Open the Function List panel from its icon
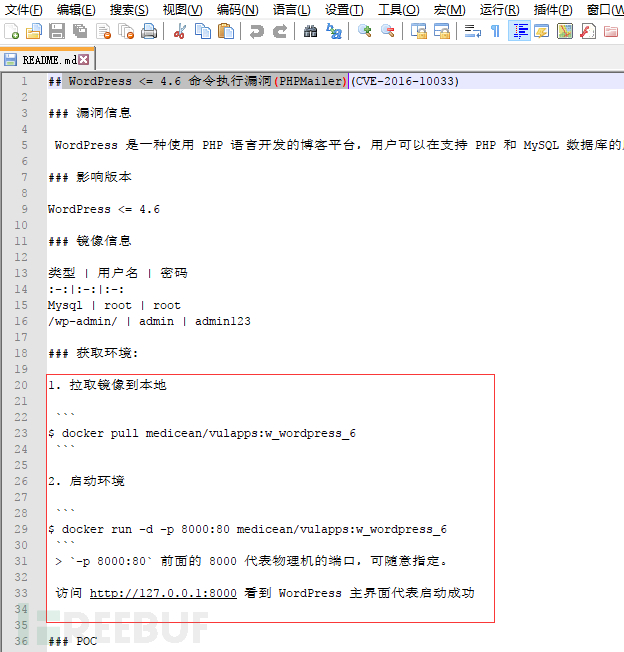The width and height of the screenshot is (624, 652). (588, 31)
